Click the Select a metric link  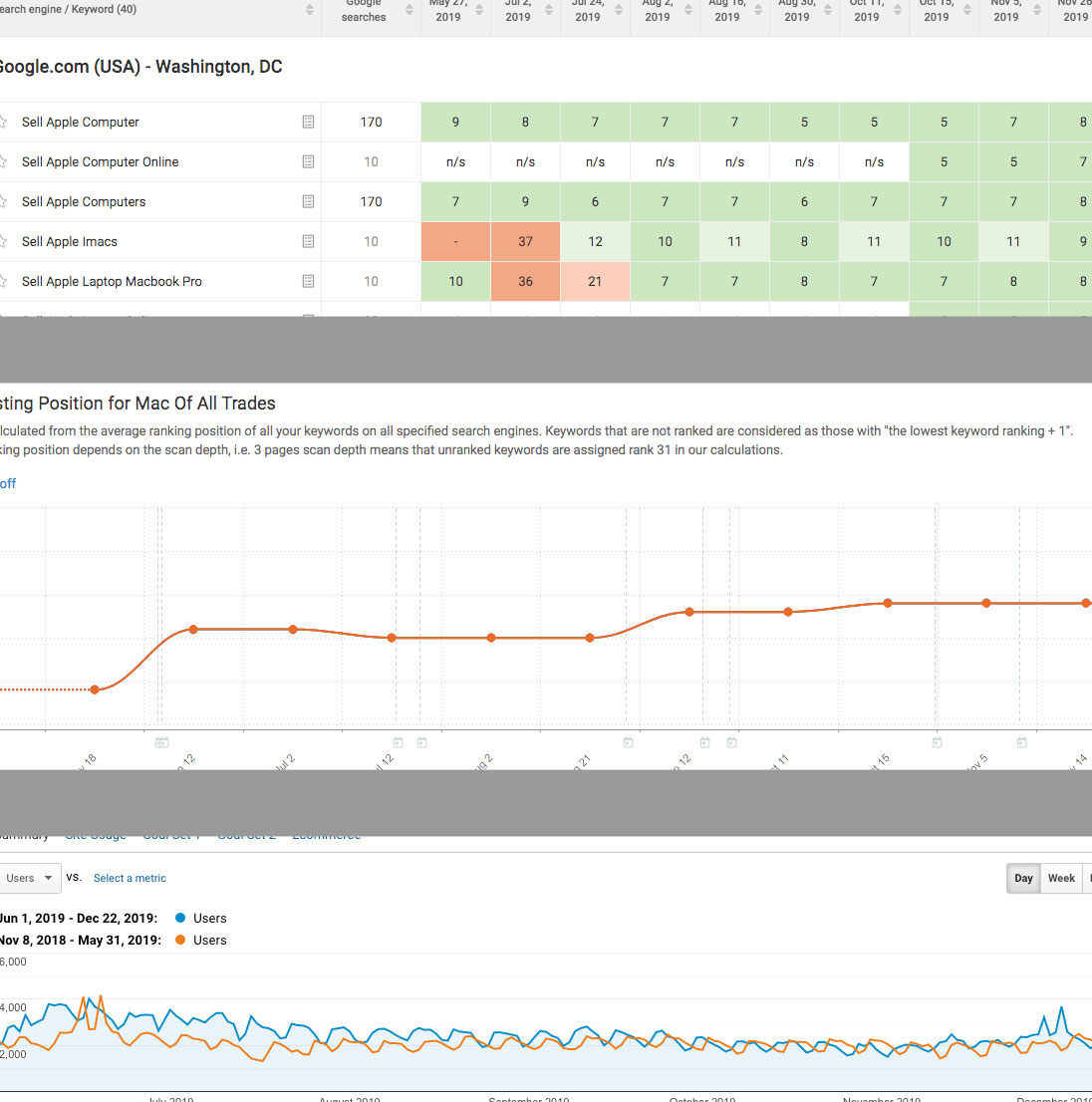[x=130, y=878]
